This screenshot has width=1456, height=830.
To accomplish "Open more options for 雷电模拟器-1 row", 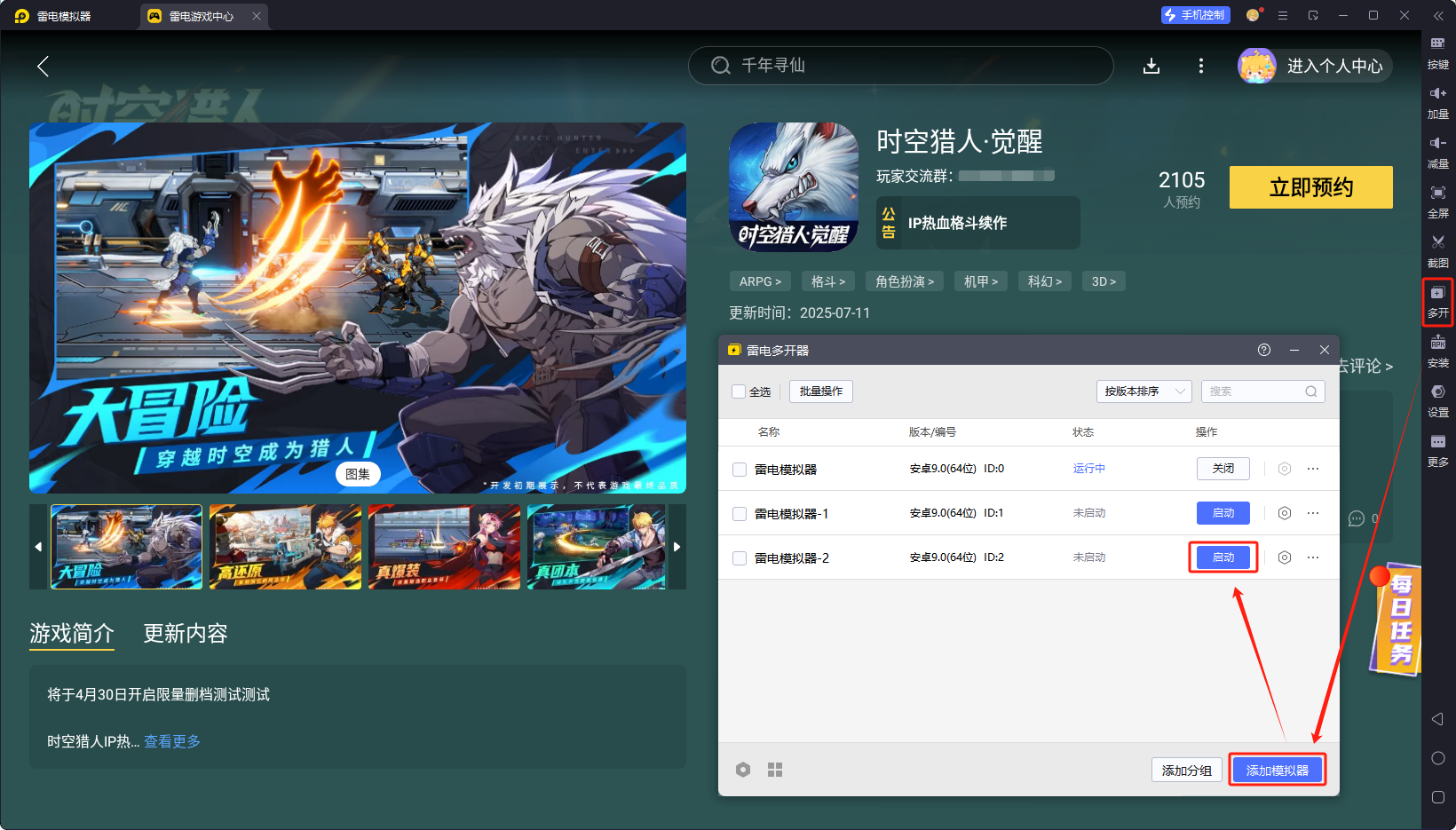I will pos(1313,513).
